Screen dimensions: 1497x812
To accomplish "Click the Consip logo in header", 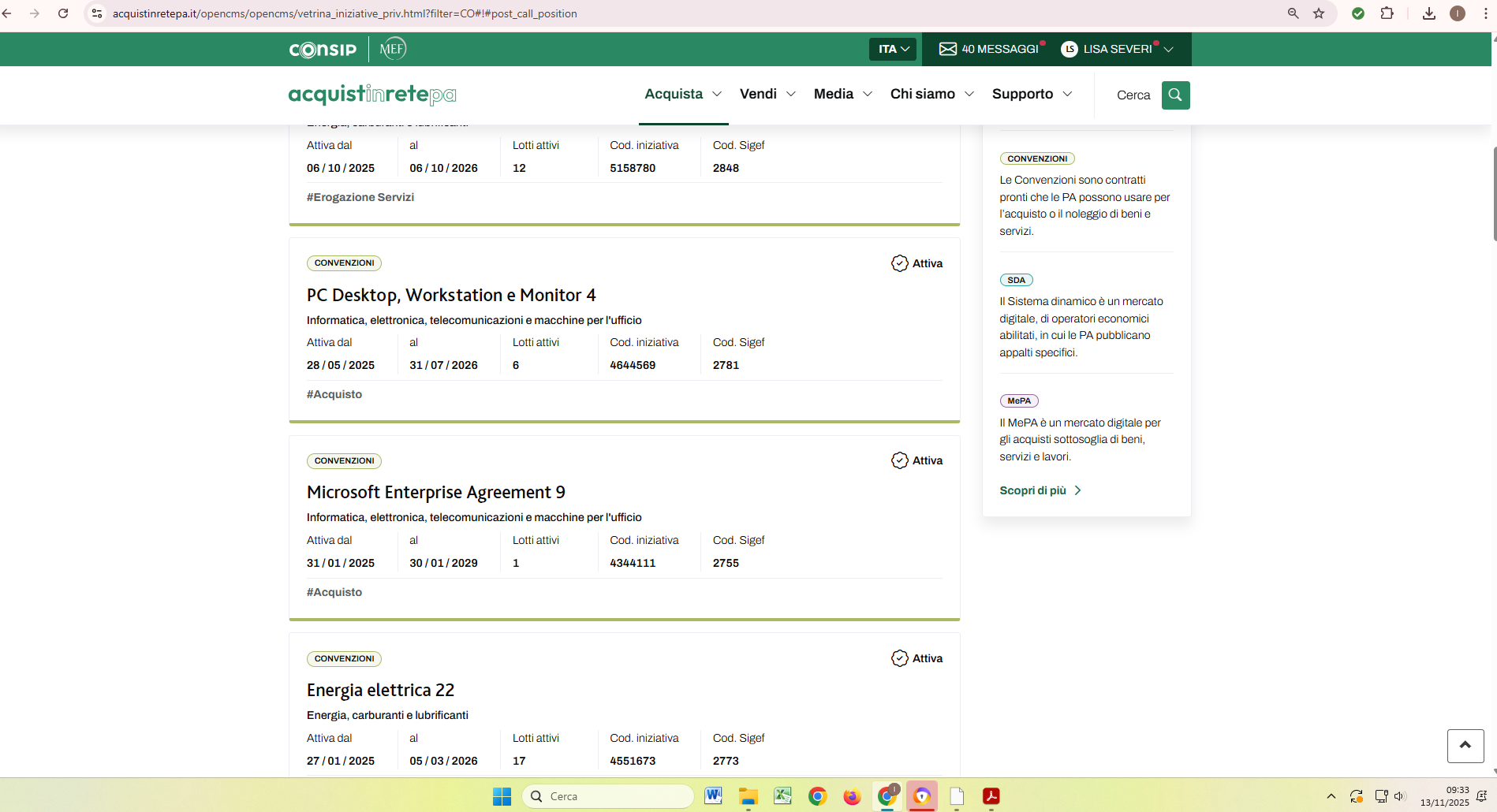I will pyautogui.click(x=323, y=50).
